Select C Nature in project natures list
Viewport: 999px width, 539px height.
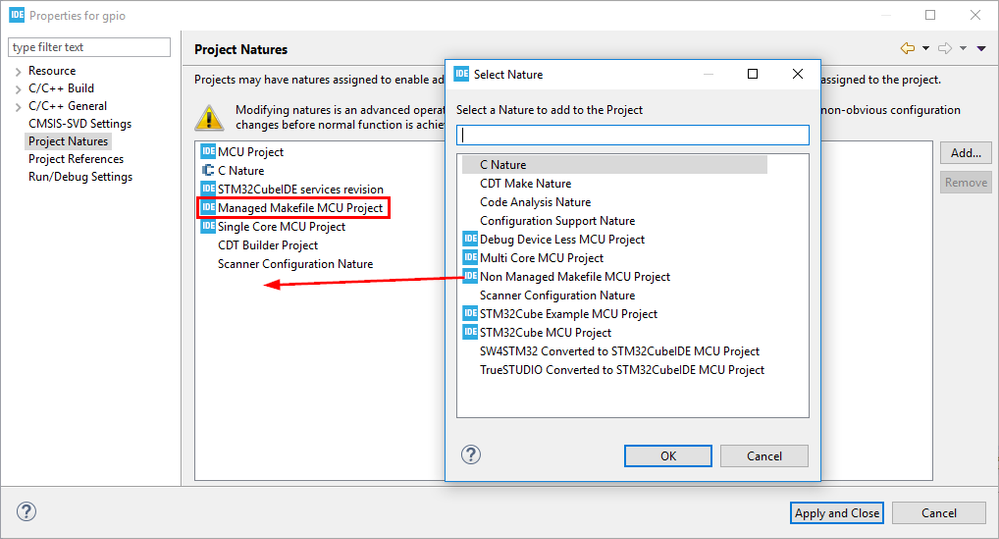point(241,170)
